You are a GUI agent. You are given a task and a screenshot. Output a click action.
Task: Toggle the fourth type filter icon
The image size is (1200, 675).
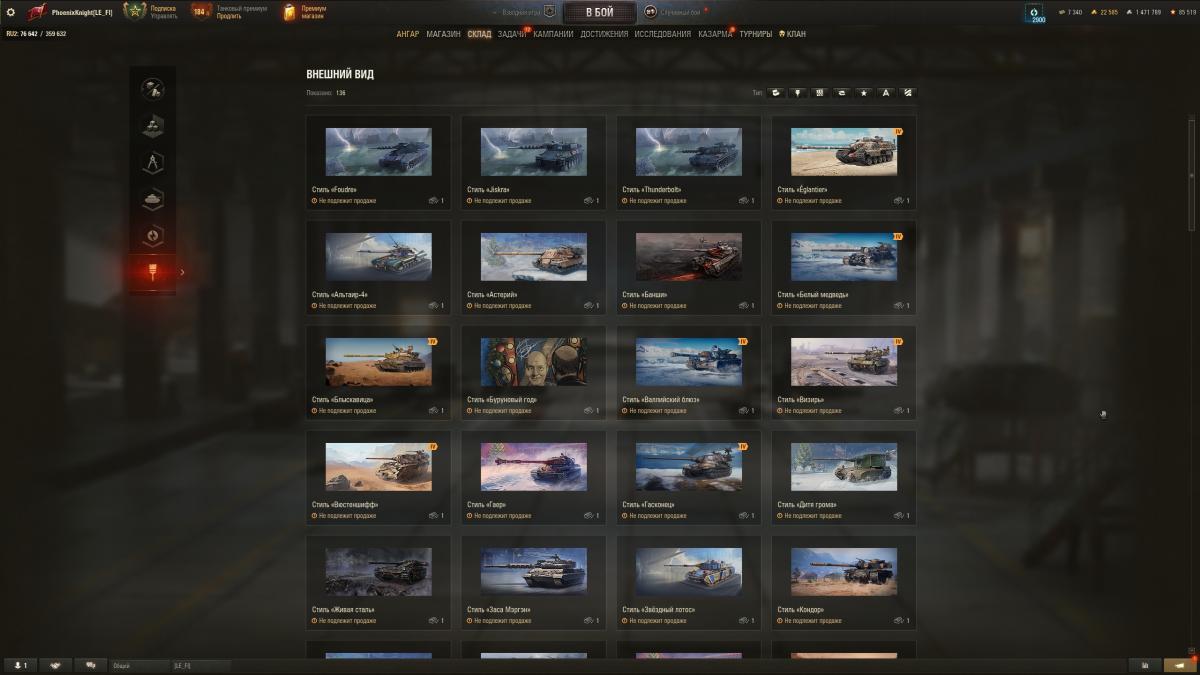pos(842,93)
